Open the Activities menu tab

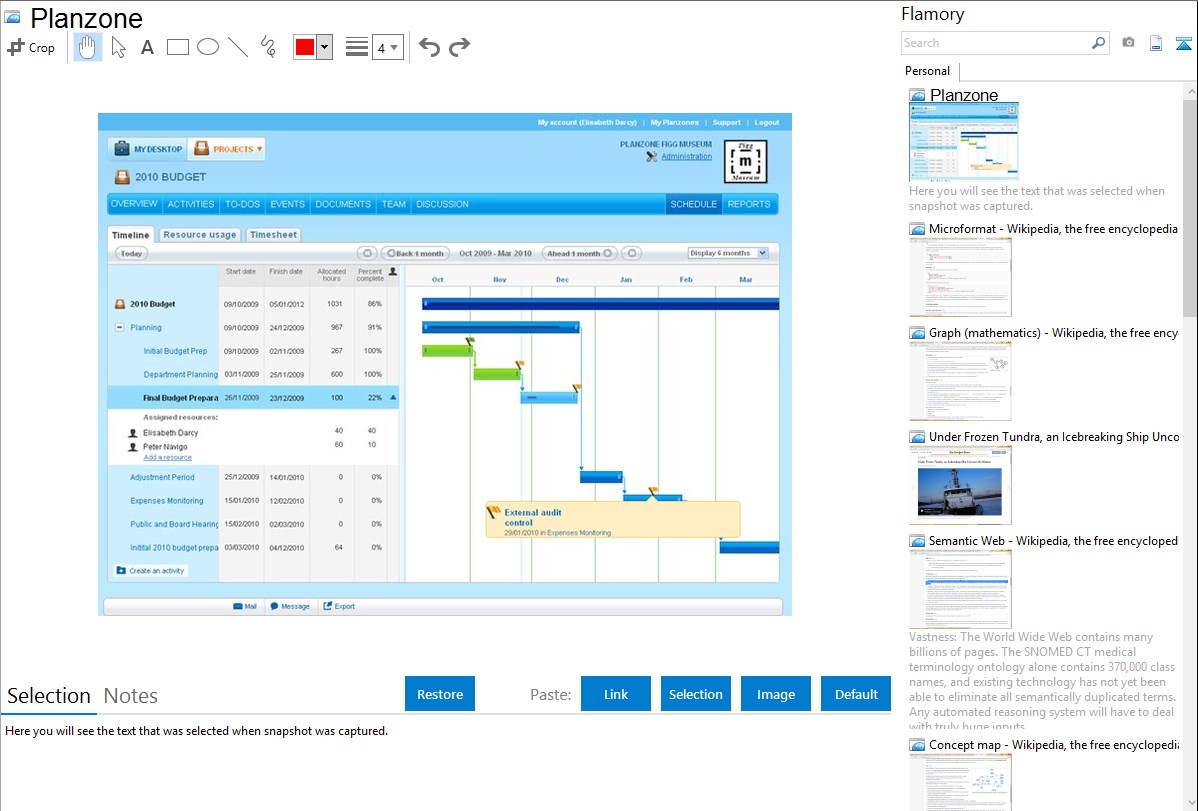190,204
